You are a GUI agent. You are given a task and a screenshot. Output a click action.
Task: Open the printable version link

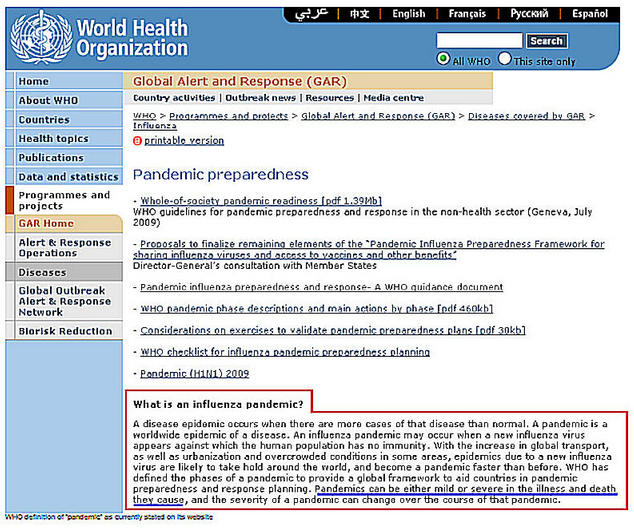click(x=184, y=141)
